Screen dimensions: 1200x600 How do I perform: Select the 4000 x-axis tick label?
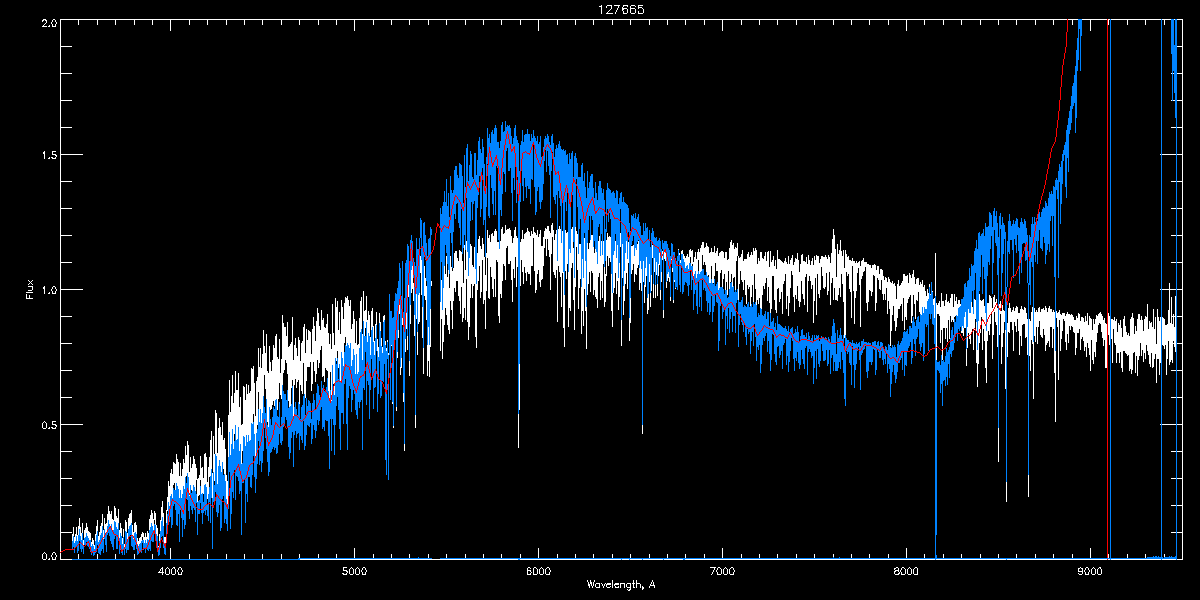tap(171, 572)
